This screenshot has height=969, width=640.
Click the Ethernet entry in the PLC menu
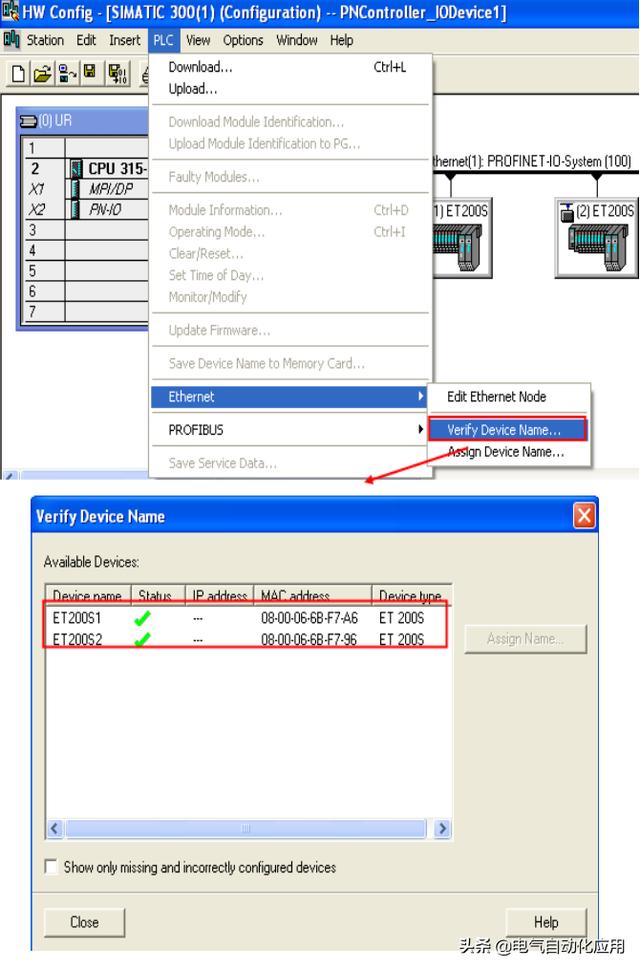click(289, 397)
